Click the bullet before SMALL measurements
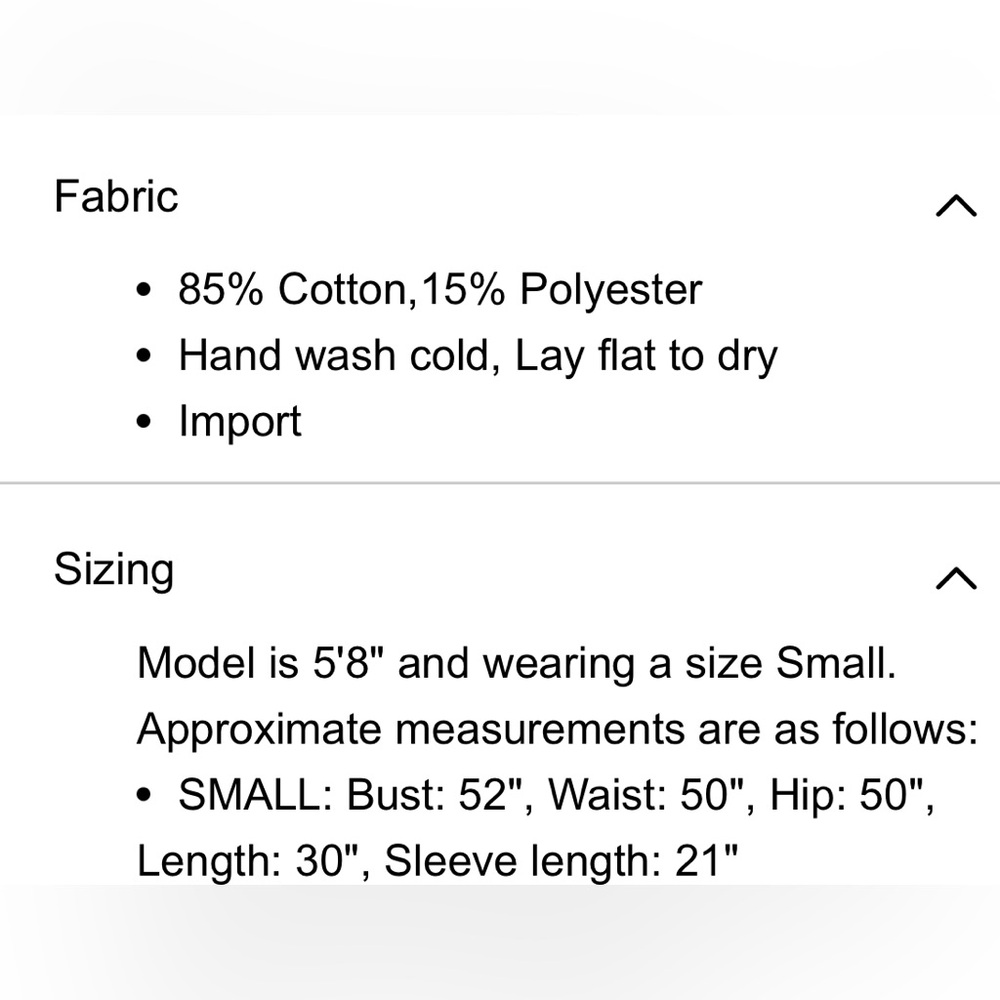The width and height of the screenshot is (1000, 1000). pyautogui.click(x=148, y=798)
